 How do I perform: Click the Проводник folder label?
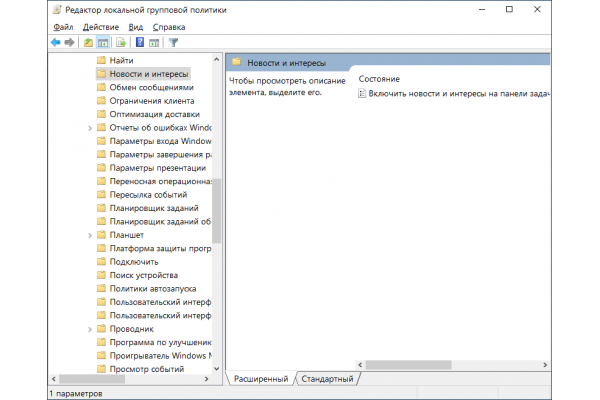(132, 329)
